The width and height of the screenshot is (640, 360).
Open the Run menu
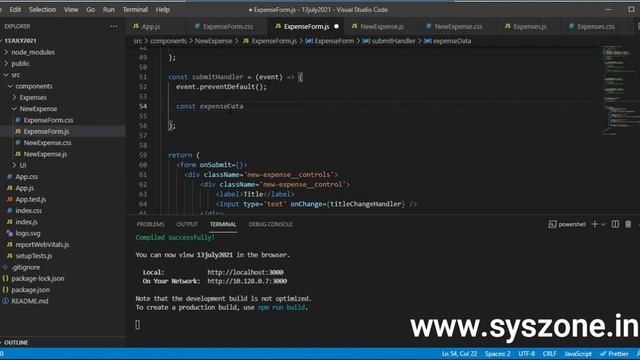pos(109,9)
